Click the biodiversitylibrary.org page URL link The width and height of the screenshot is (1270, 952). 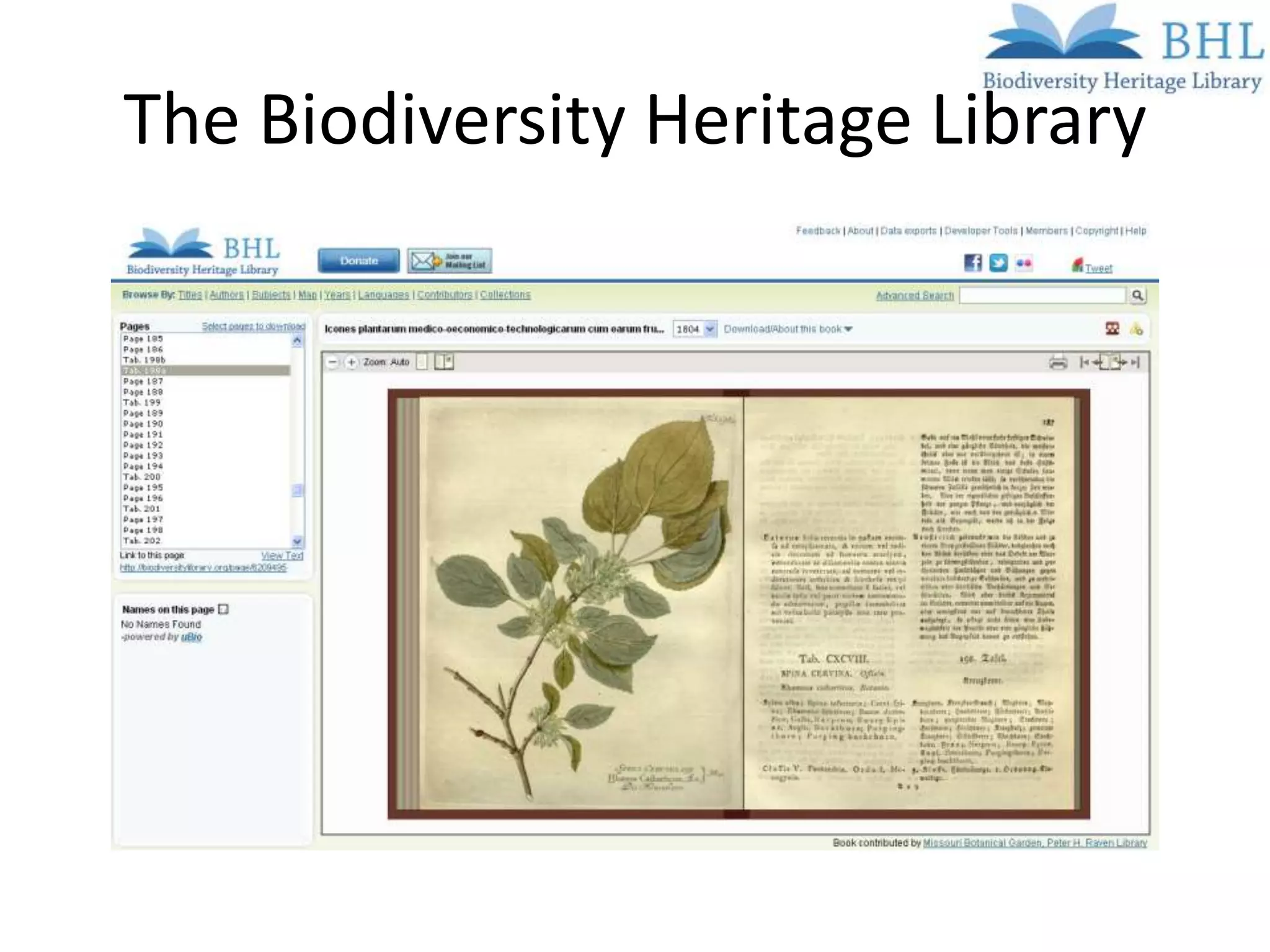[x=203, y=568]
